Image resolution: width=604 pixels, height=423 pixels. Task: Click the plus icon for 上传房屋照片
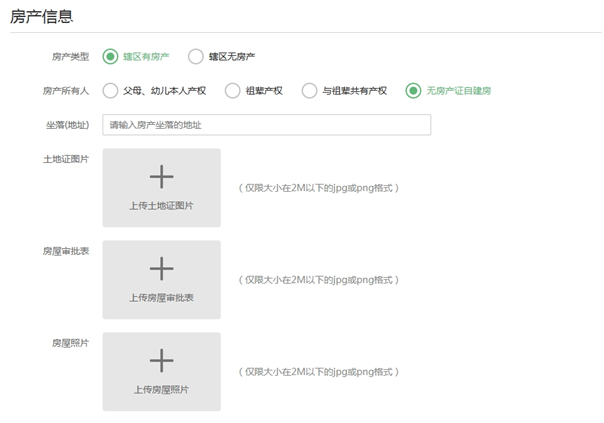point(161,361)
